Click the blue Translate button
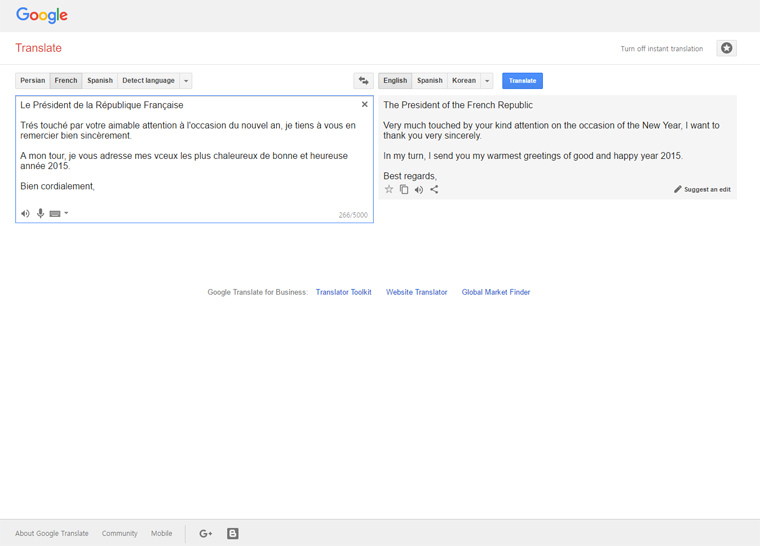This screenshot has height=546, width=760. pos(522,81)
